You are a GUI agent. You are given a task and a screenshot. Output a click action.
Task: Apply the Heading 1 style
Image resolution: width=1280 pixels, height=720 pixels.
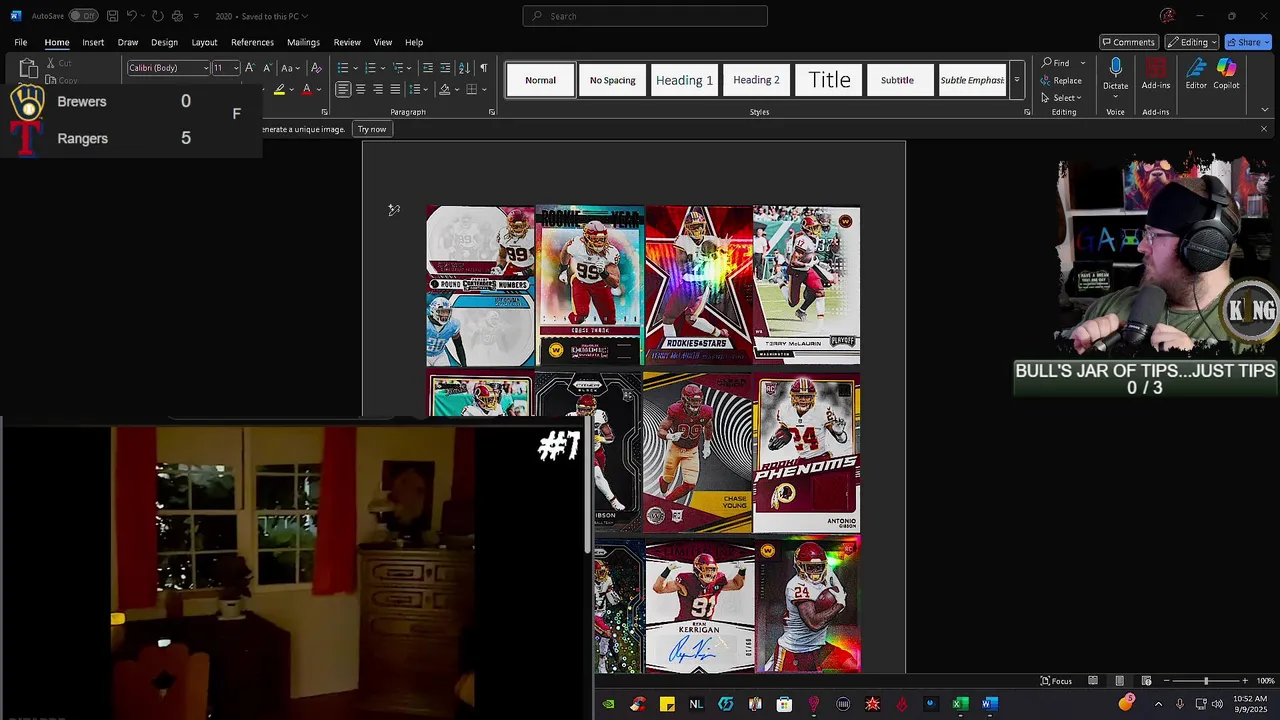coord(684,80)
